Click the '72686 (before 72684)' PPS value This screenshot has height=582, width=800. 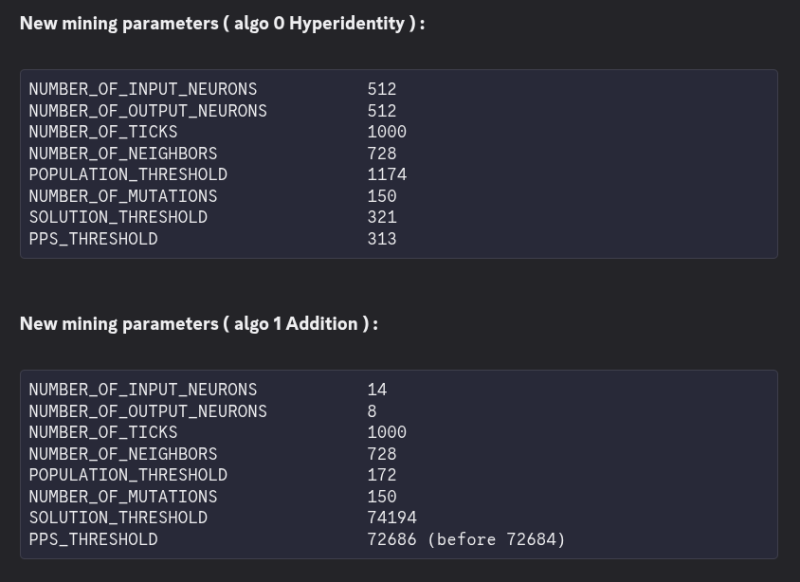466,540
